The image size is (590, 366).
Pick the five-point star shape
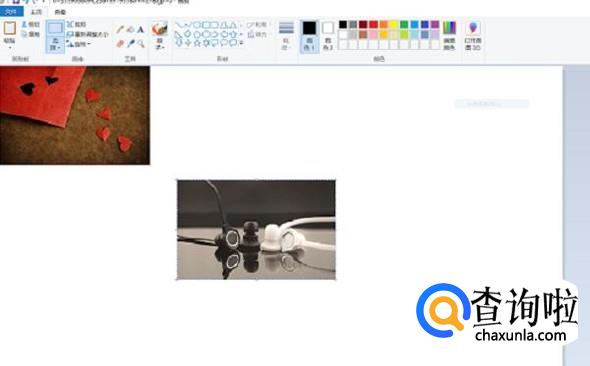[197, 43]
